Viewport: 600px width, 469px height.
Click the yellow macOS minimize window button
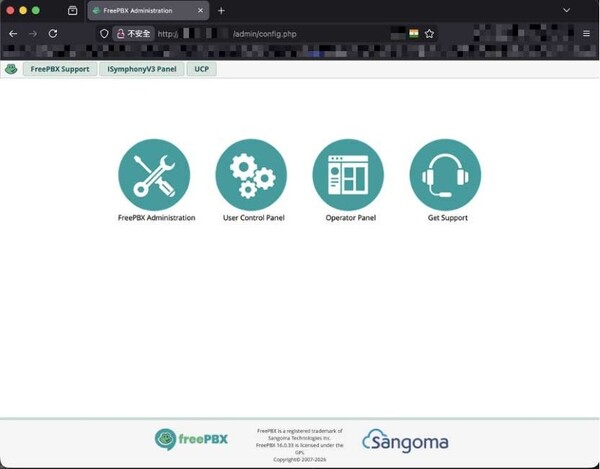(23, 10)
